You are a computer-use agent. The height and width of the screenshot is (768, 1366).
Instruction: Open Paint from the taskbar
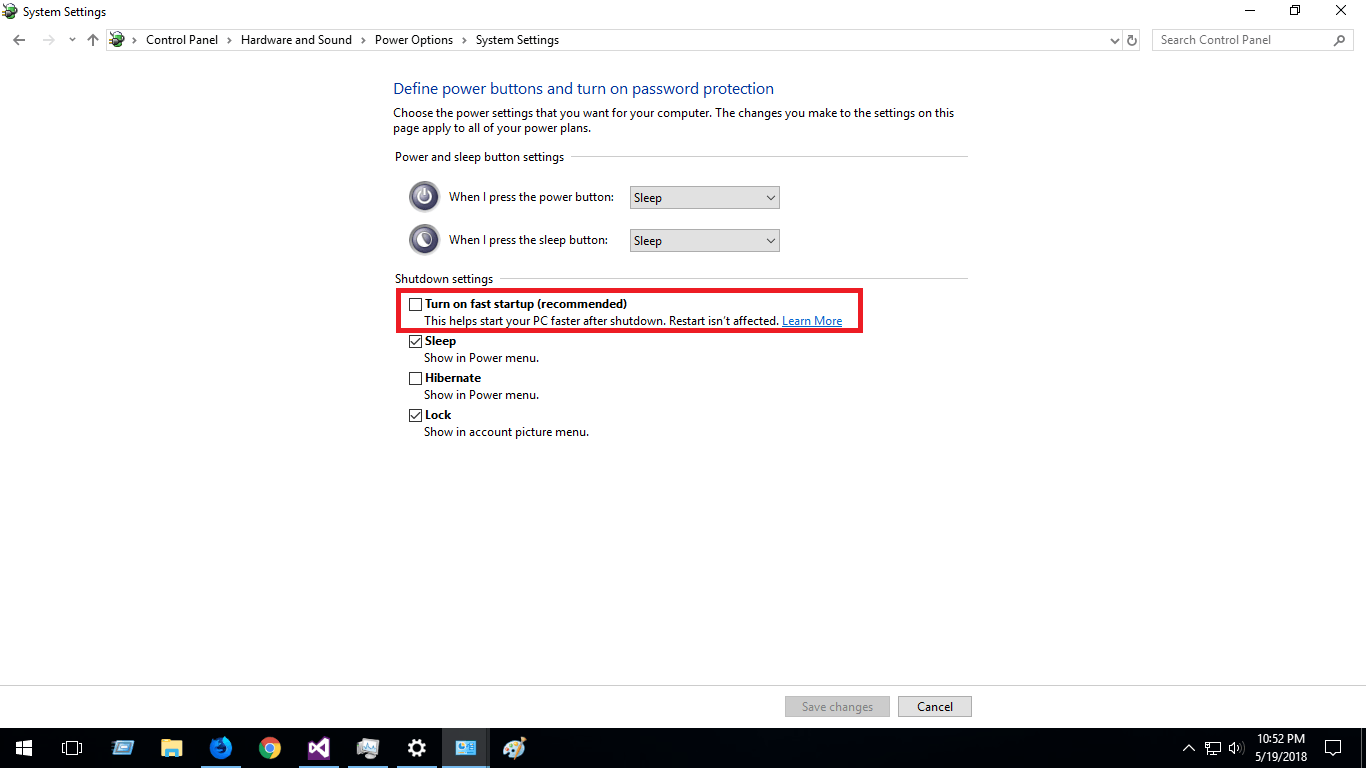tap(514, 748)
